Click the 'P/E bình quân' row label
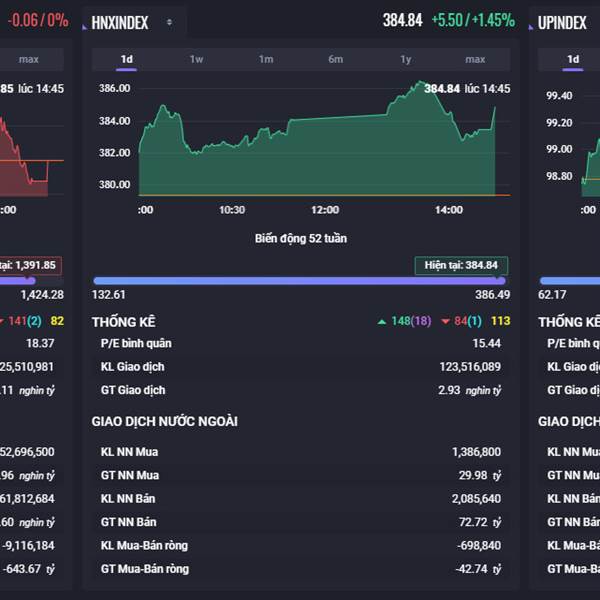The width and height of the screenshot is (600, 600). click(136, 344)
